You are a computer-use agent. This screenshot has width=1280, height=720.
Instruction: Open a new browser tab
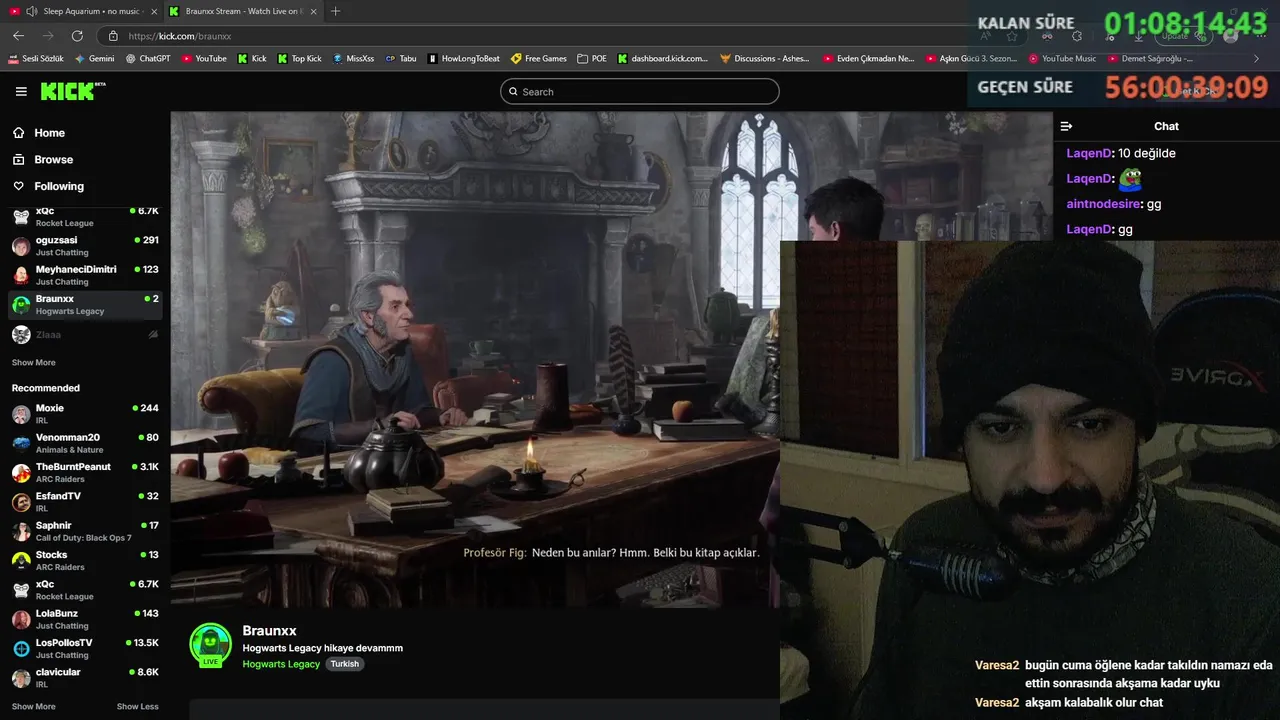point(335,11)
